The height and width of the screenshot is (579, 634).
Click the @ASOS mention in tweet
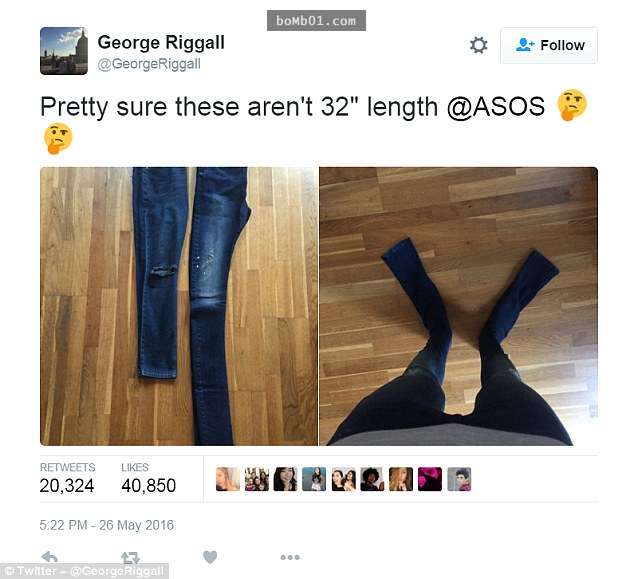[496, 107]
